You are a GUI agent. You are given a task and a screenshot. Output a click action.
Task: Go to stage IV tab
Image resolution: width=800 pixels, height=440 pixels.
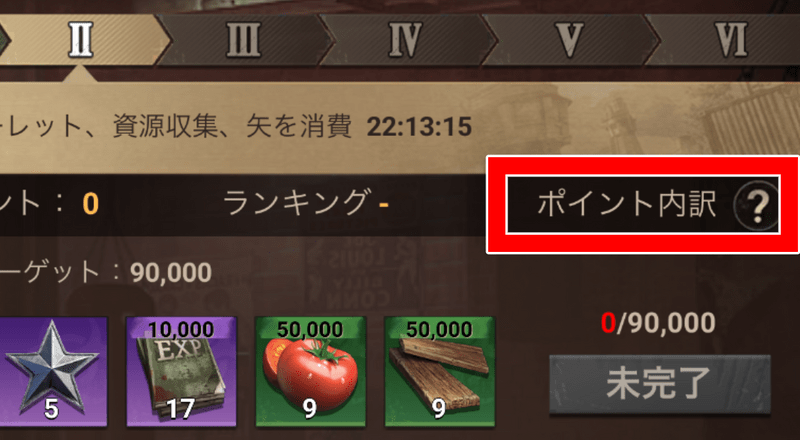click(406, 40)
